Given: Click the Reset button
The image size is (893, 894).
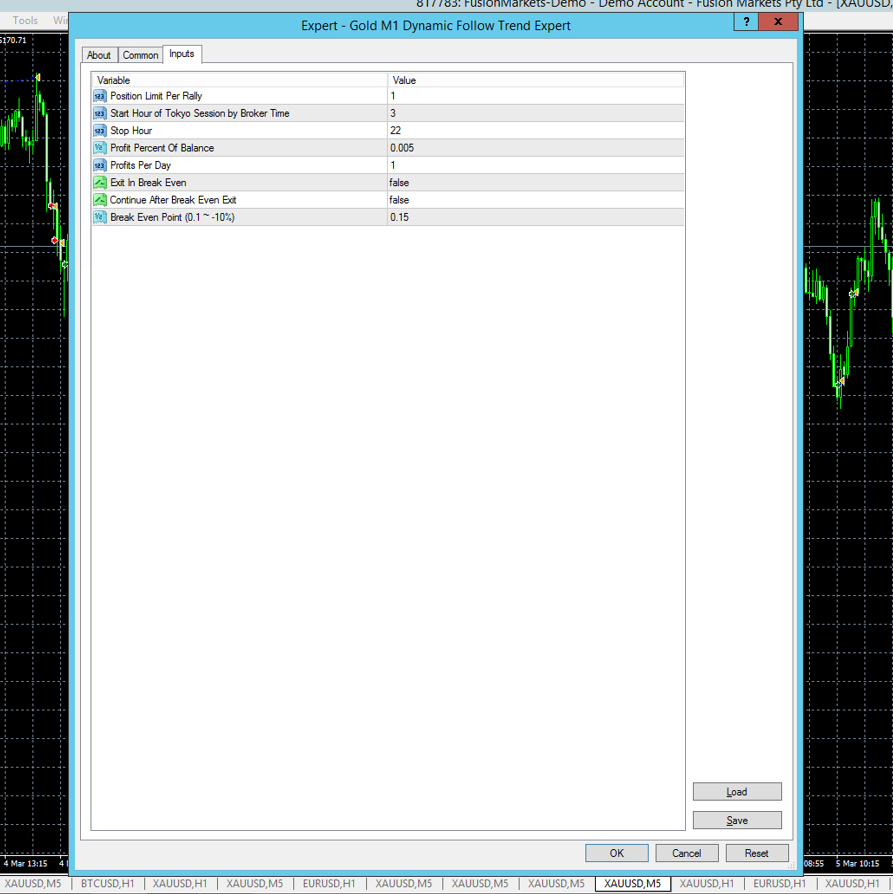Looking at the screenshot, I should (x=756, y=853).
